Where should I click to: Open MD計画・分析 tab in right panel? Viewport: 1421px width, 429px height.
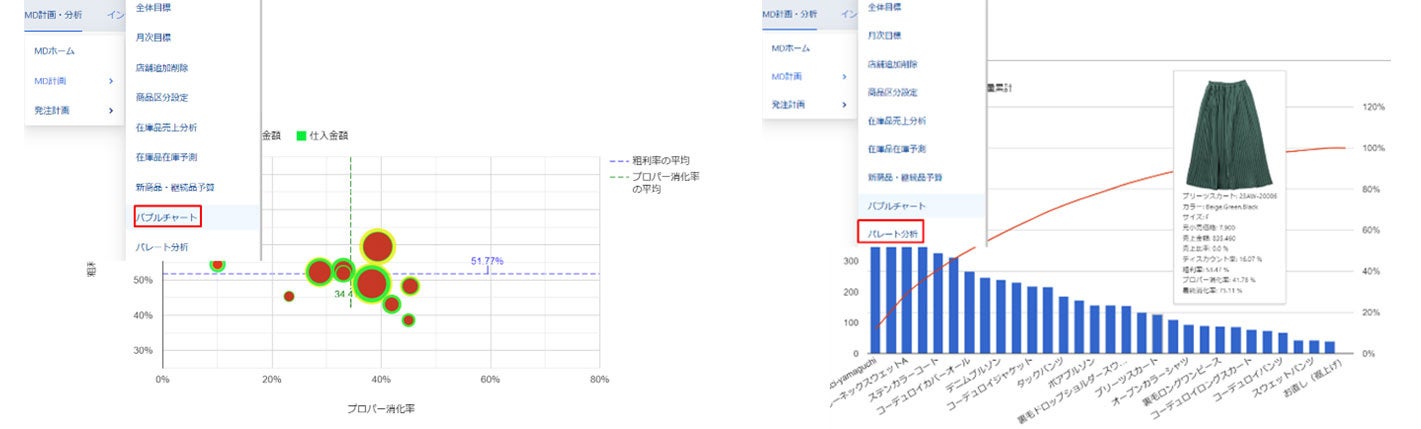[790, 14]
